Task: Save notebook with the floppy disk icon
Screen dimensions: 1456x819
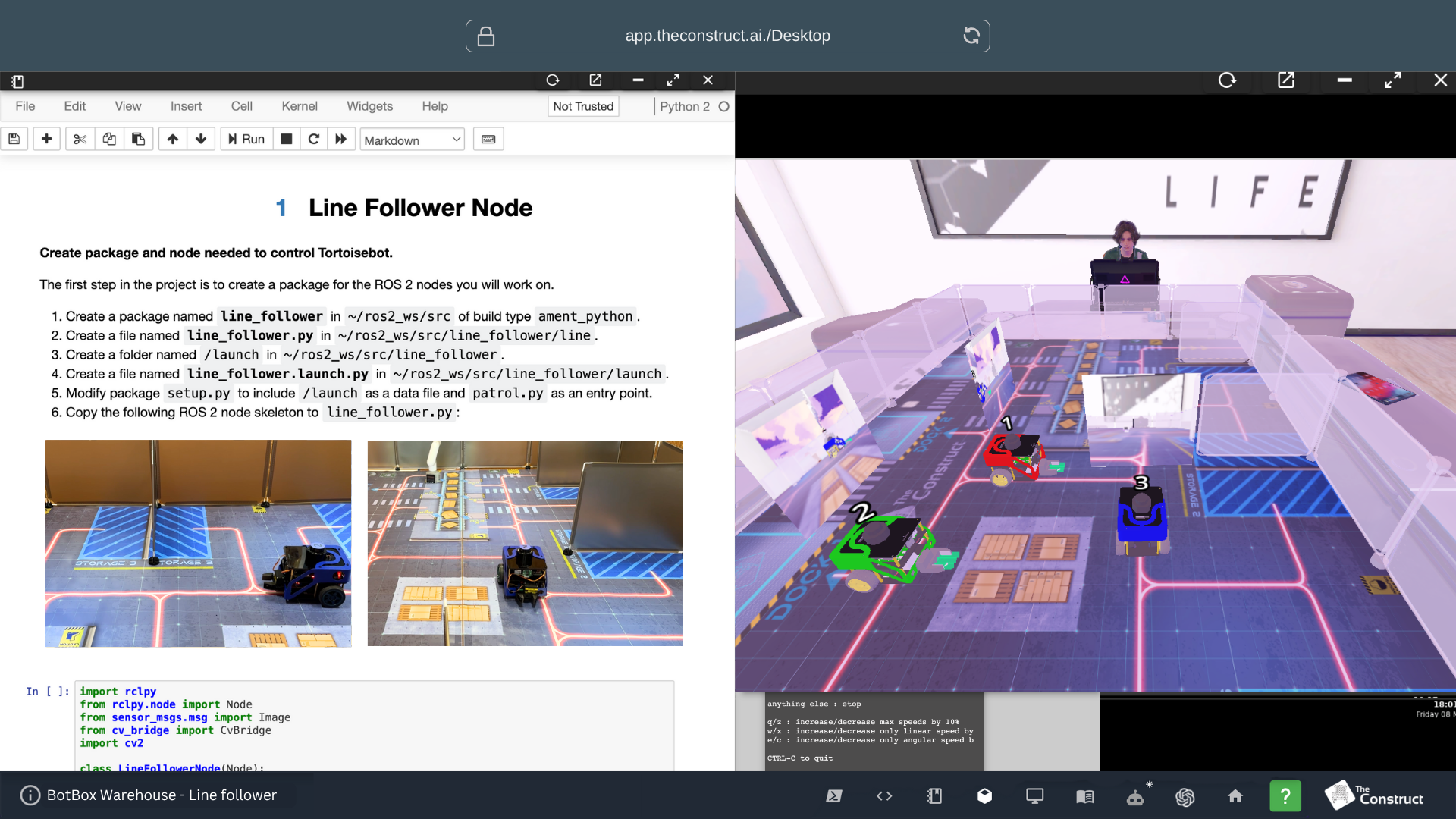Action: pos(14,140)
